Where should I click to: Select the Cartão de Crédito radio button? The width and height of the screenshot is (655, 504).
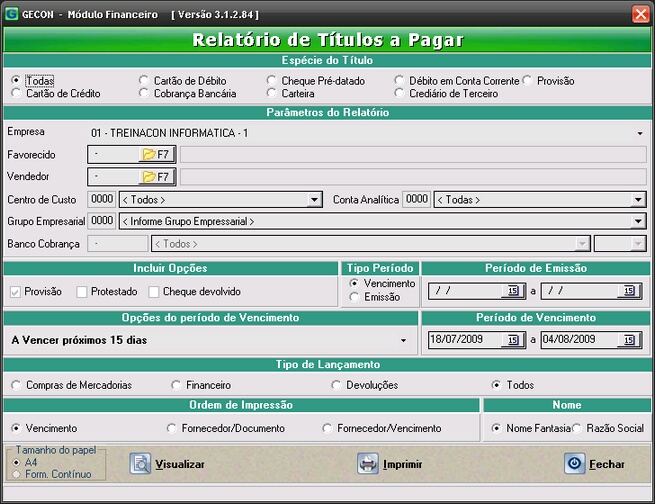[16, 93]
